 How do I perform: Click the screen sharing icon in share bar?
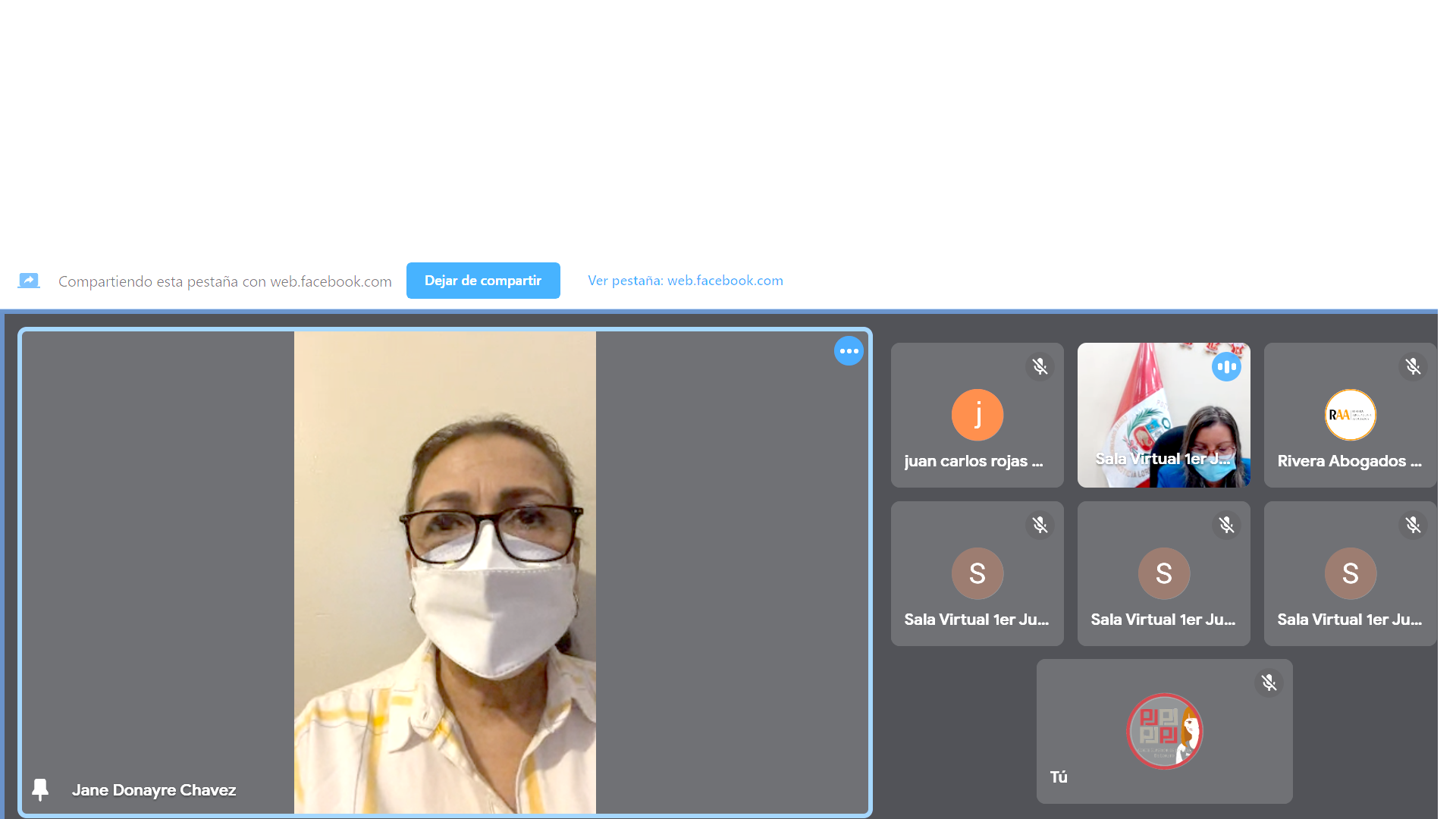coord(29,281)
